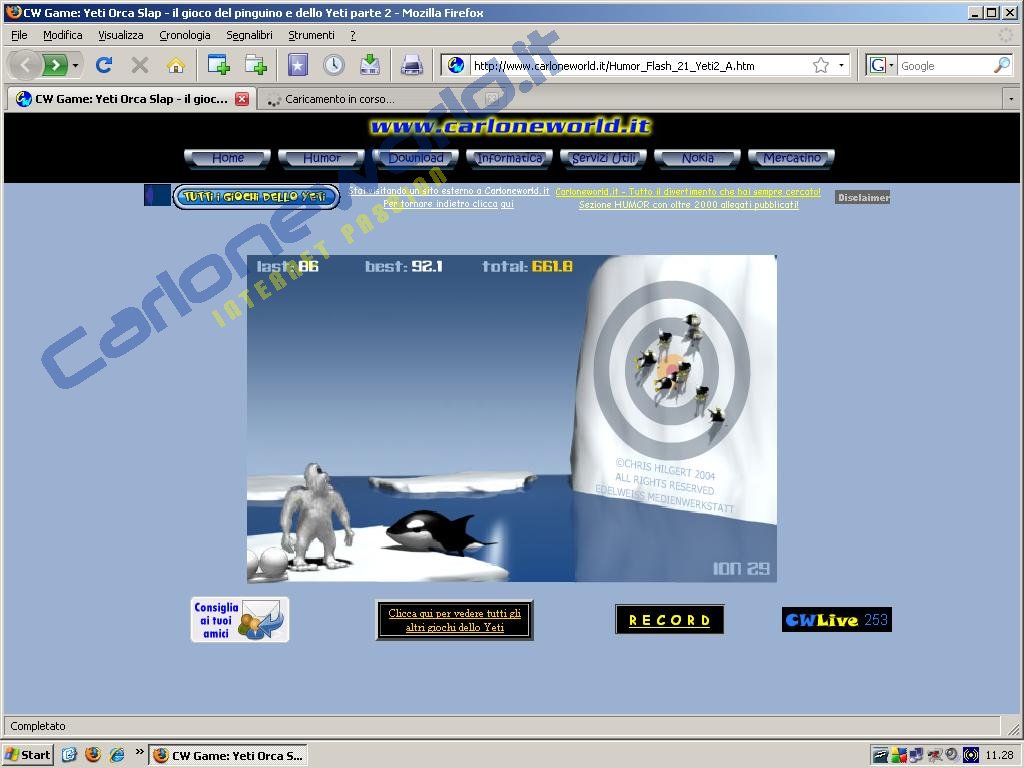Launch the Internet Explorer quick launch icon

point(117,755)
